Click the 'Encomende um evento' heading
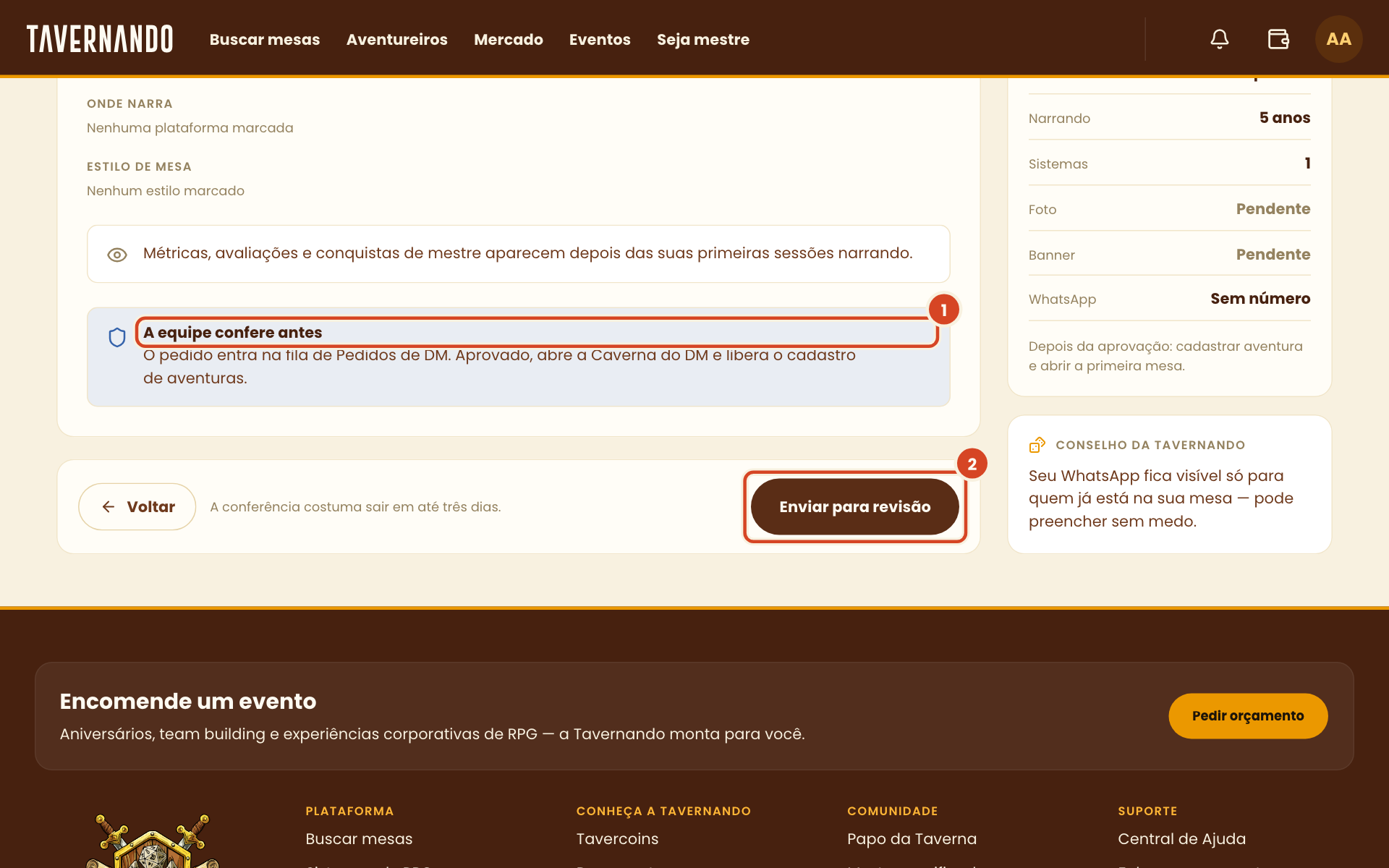 point(188,702)
